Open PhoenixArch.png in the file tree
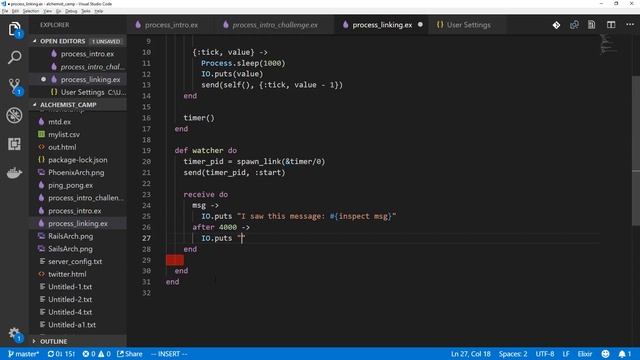The width and height of the screenshot is (640, 360). [x=78, y=173]
